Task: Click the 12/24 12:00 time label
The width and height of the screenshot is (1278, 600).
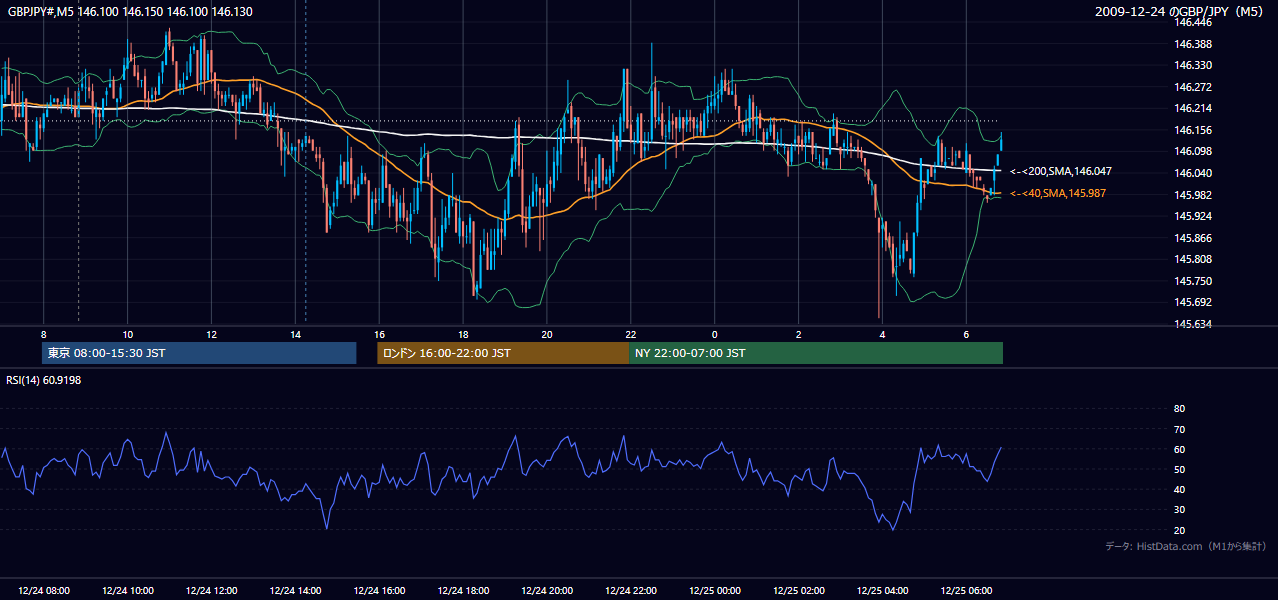Action: 212,591
